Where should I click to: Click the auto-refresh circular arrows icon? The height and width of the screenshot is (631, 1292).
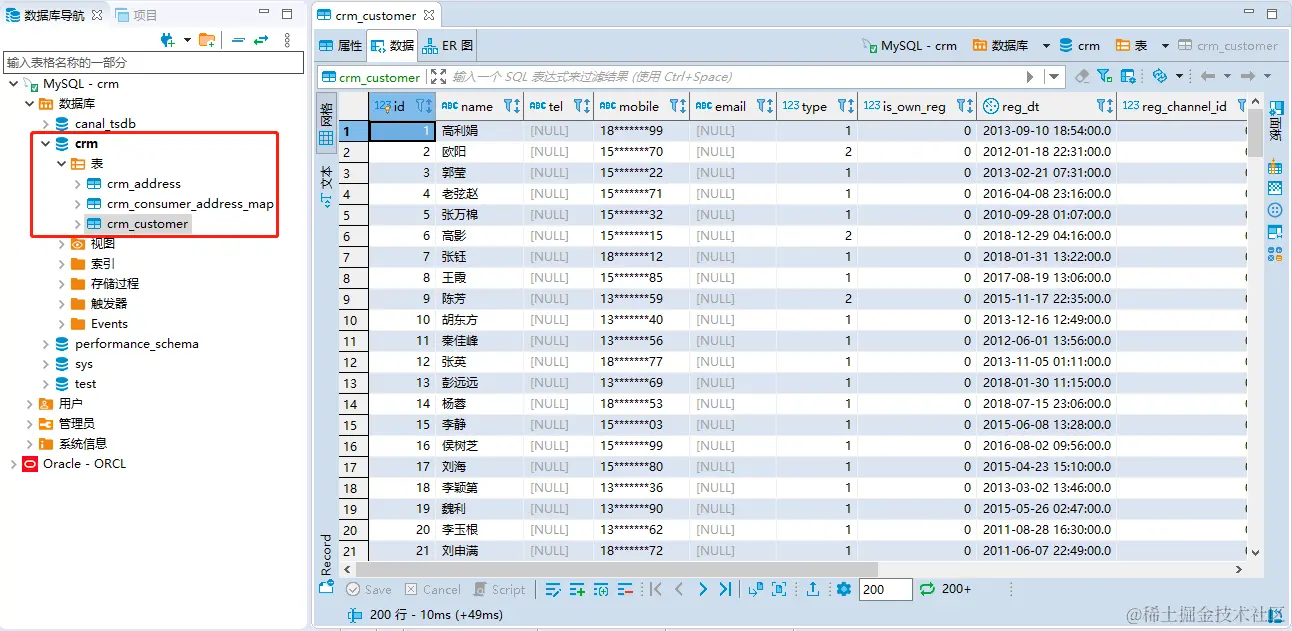pos(1160,76)
